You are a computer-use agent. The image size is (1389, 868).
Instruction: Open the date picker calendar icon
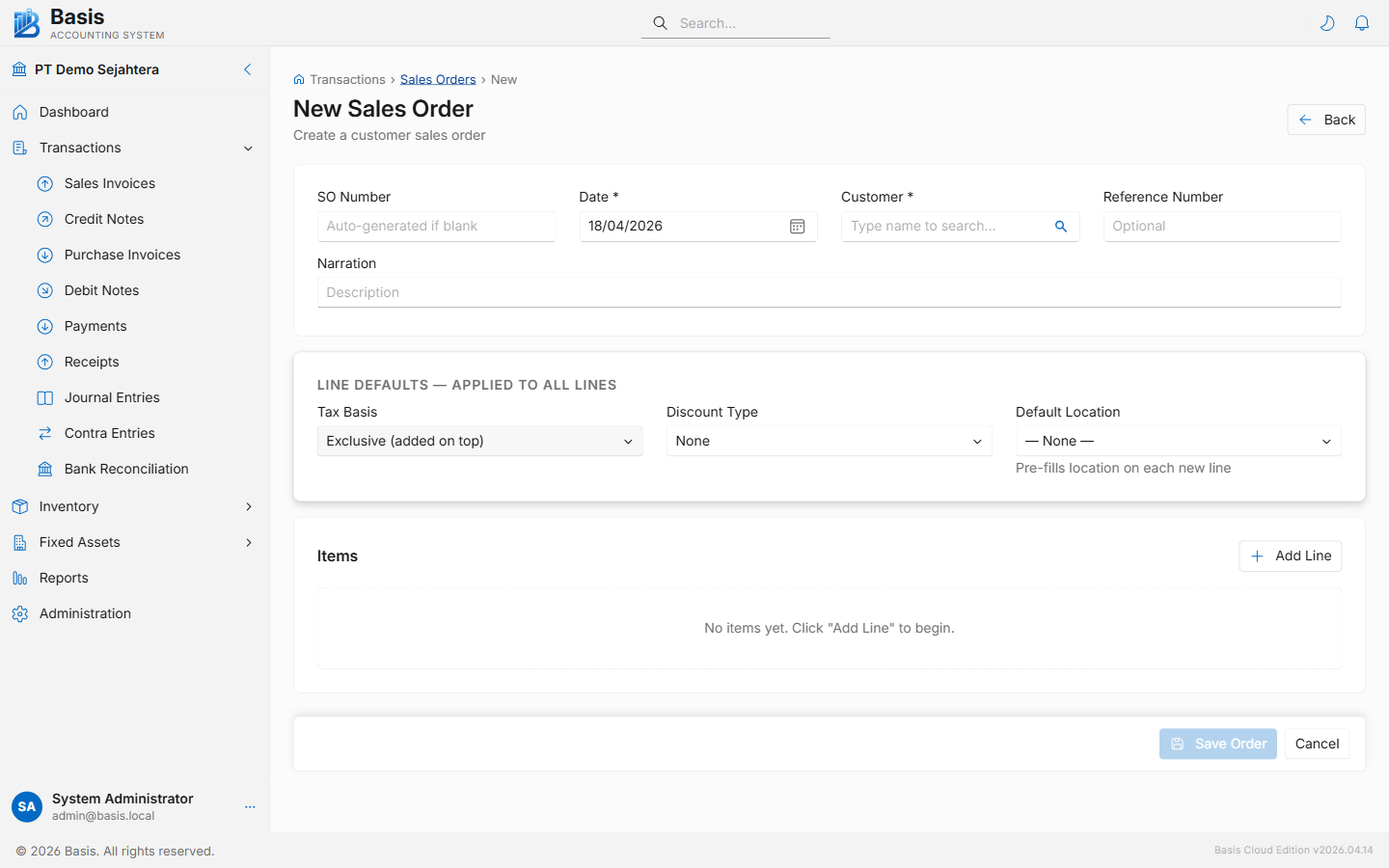(797, 226)
